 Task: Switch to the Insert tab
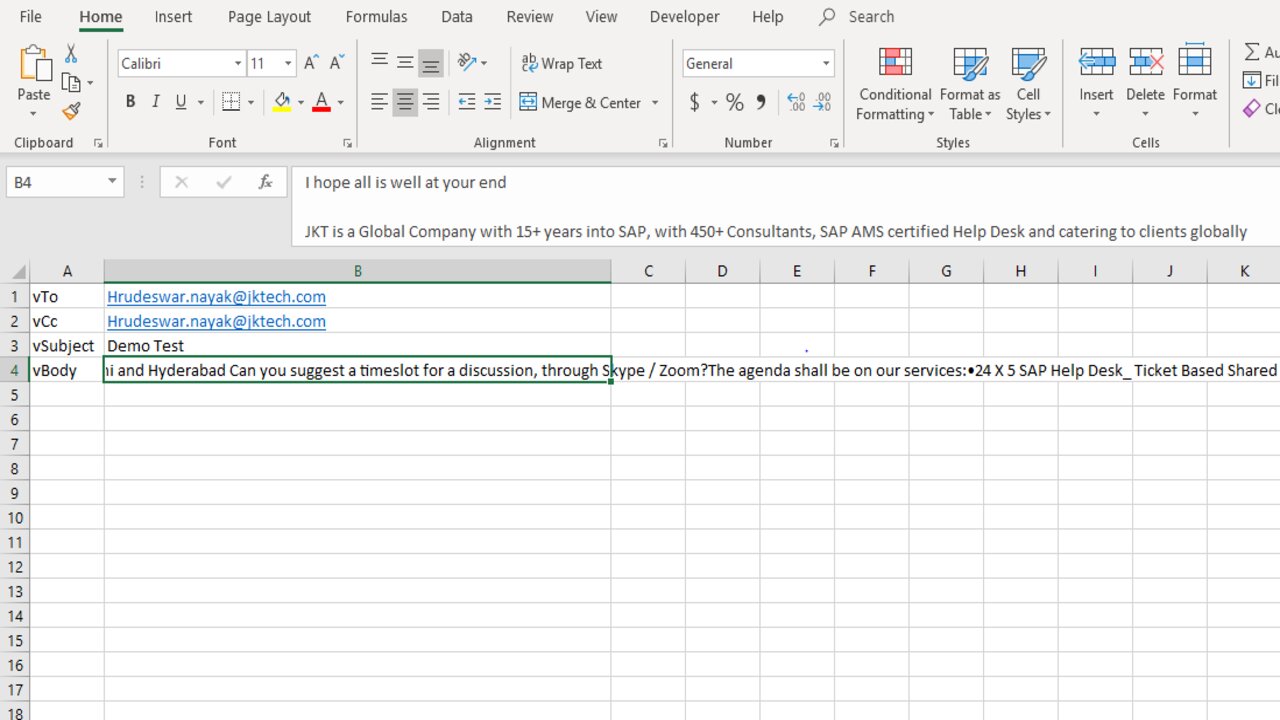coord(174,17)
